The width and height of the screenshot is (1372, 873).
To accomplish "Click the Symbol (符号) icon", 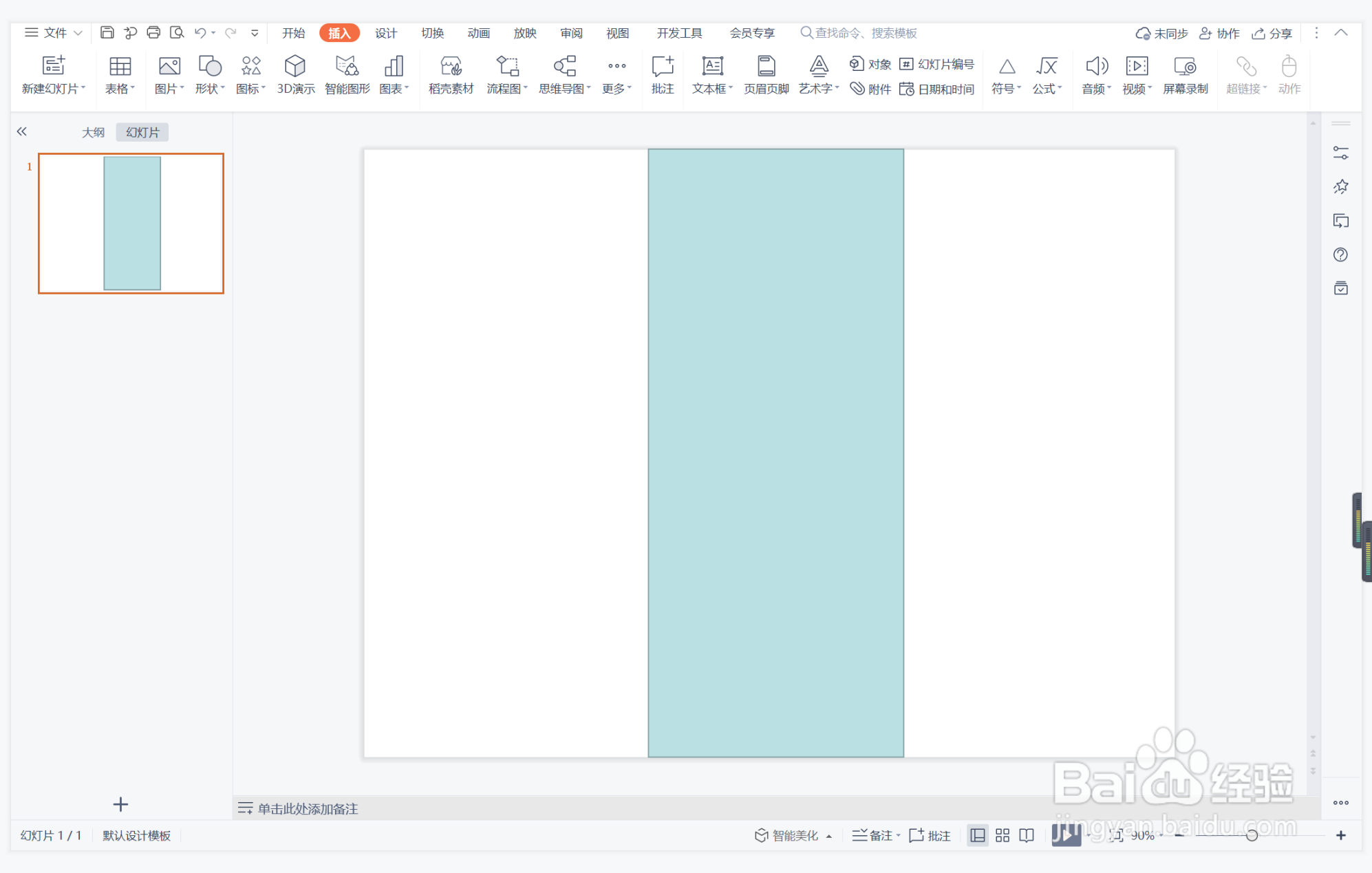I will coord(1007,67).
